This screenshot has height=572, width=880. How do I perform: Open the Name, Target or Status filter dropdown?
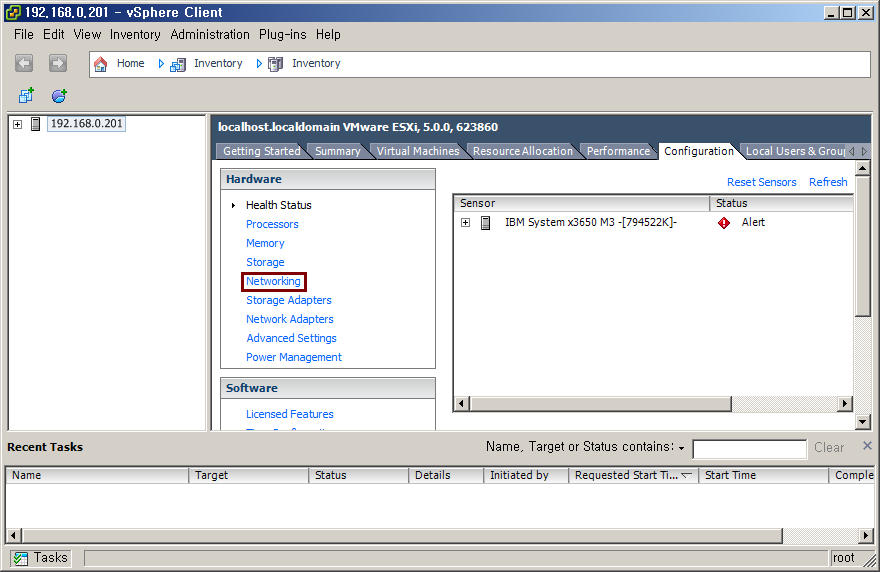point(681,448)
